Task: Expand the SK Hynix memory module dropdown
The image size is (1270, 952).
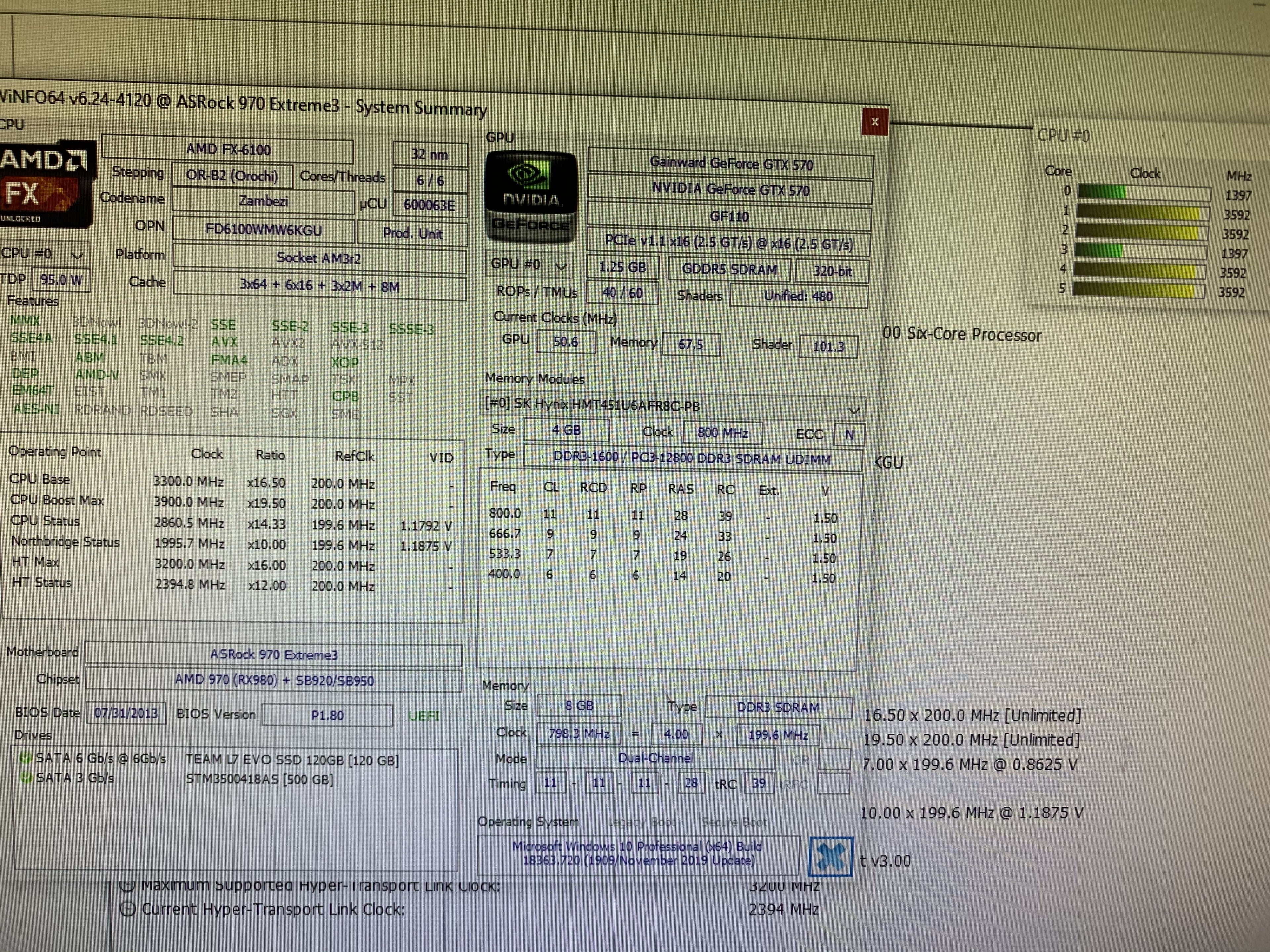Action: click(x=853, y=410)
